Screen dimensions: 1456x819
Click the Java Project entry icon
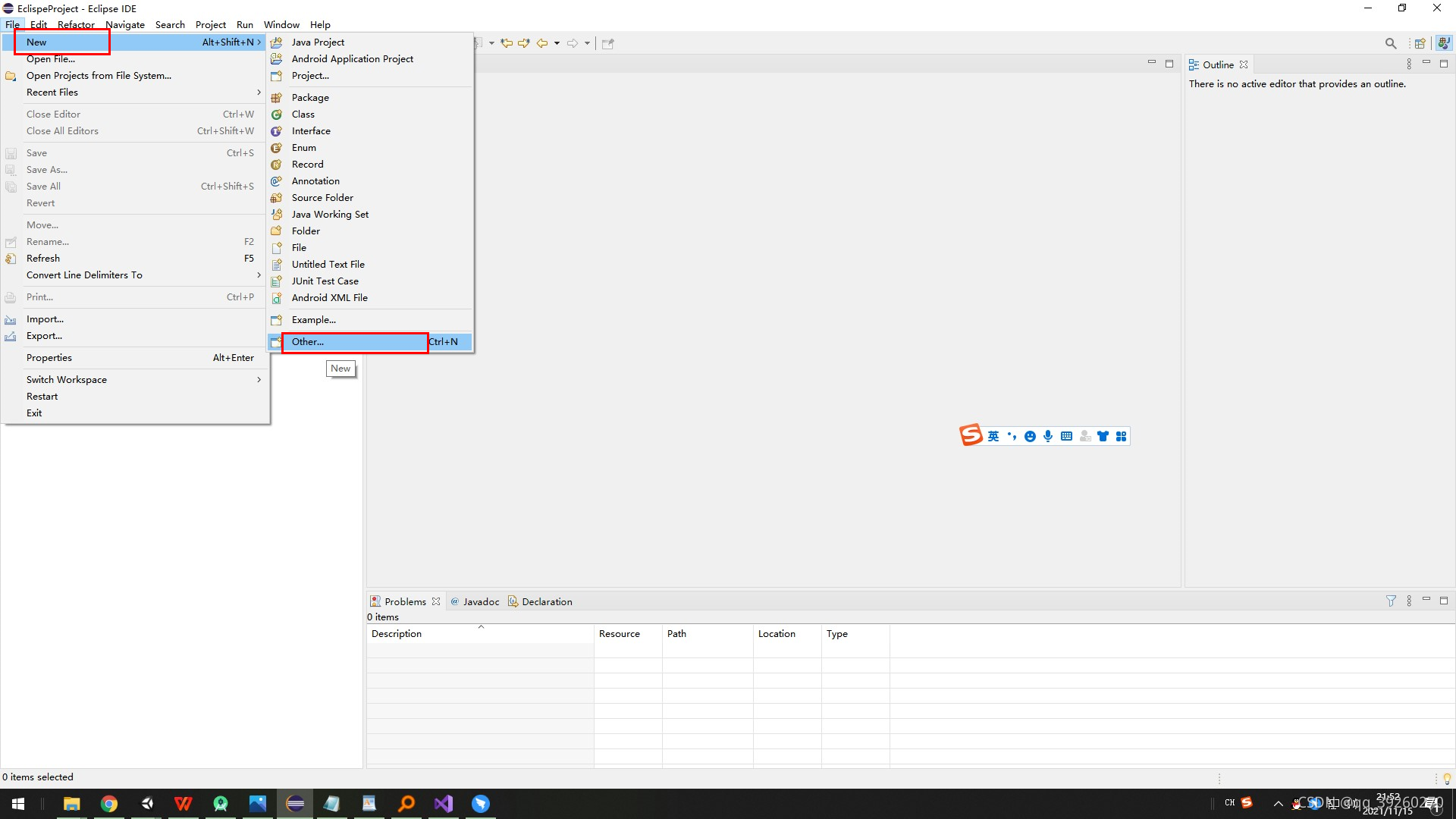(x=277, y=42)
